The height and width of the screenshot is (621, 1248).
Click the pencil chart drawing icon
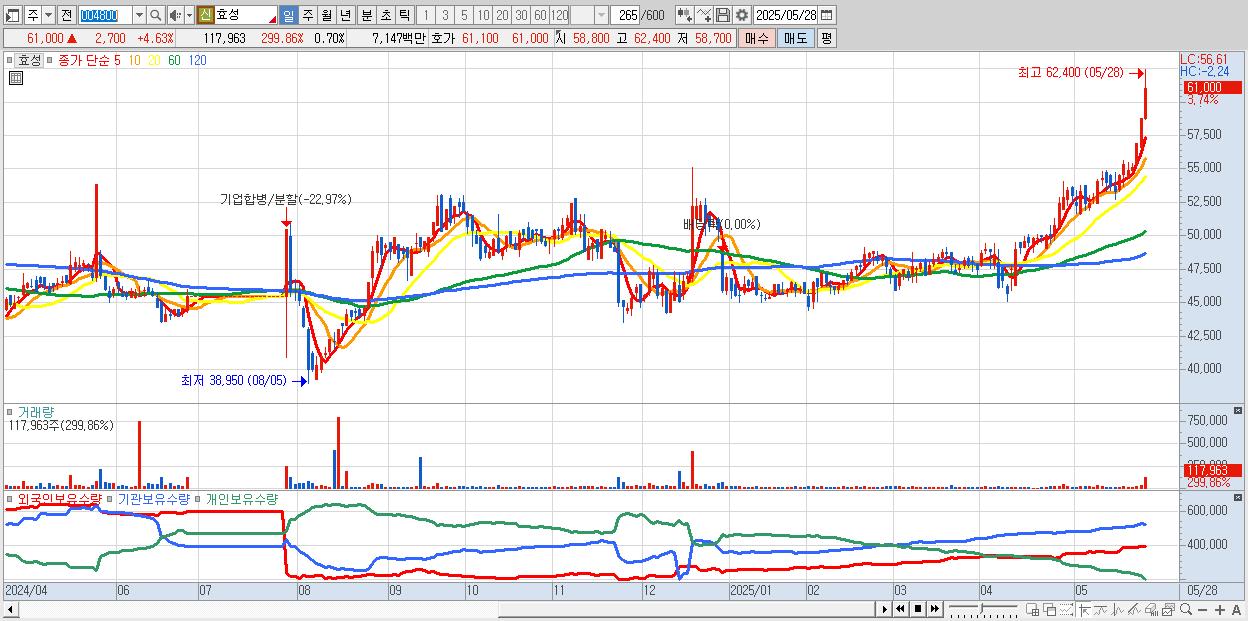(1134, 609)
